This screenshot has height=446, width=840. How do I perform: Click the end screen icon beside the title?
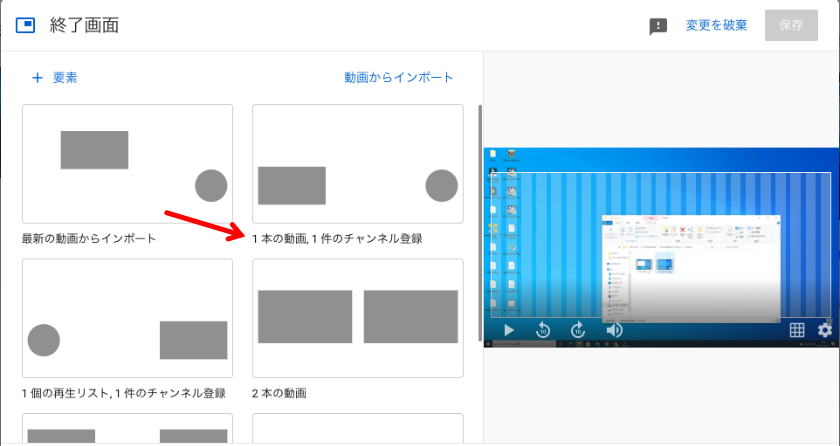[x=25, y=25]
